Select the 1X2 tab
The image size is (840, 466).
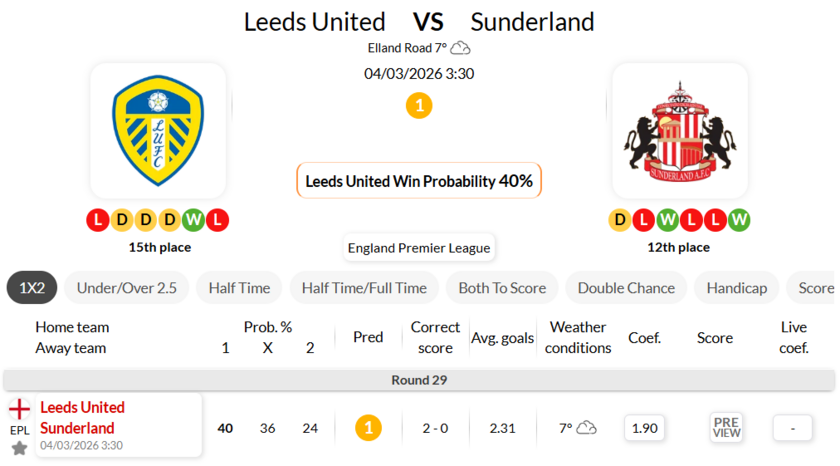coord(32,288)
